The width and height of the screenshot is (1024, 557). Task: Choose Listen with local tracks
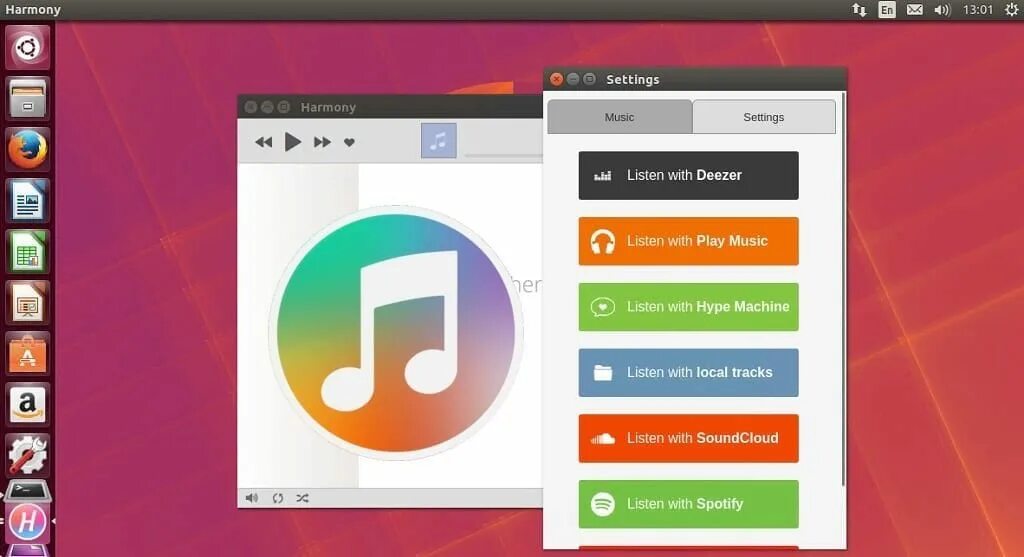pos(688,373)
